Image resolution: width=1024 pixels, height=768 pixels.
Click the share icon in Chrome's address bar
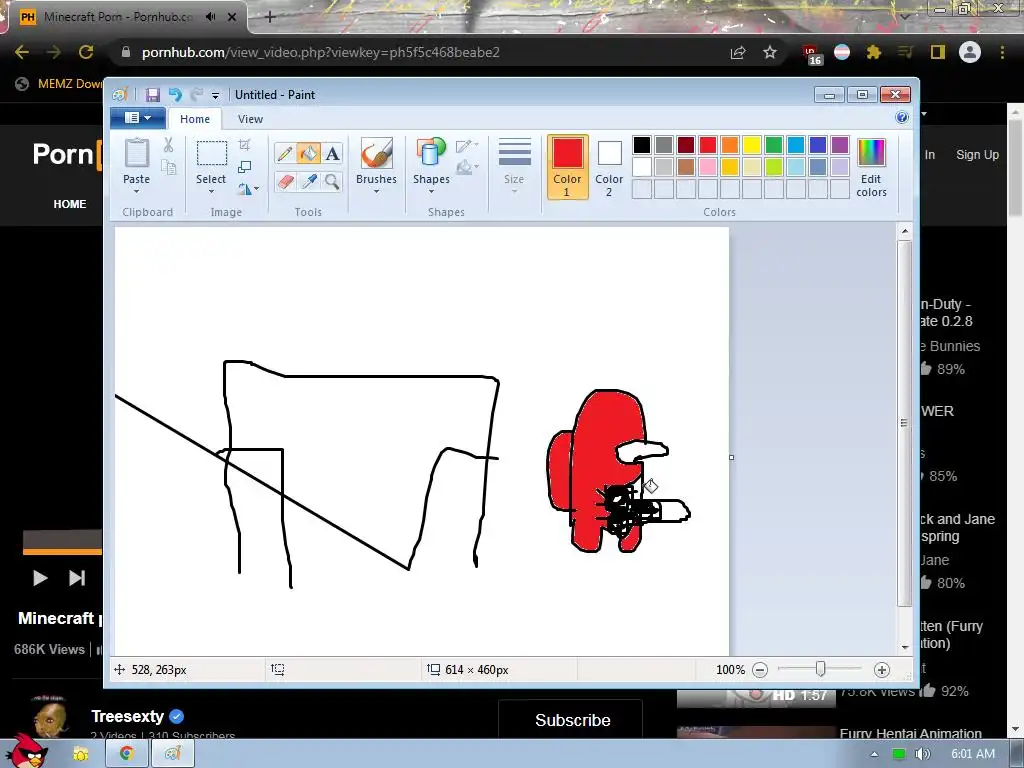pyautogui.click(x=738, y=52)
